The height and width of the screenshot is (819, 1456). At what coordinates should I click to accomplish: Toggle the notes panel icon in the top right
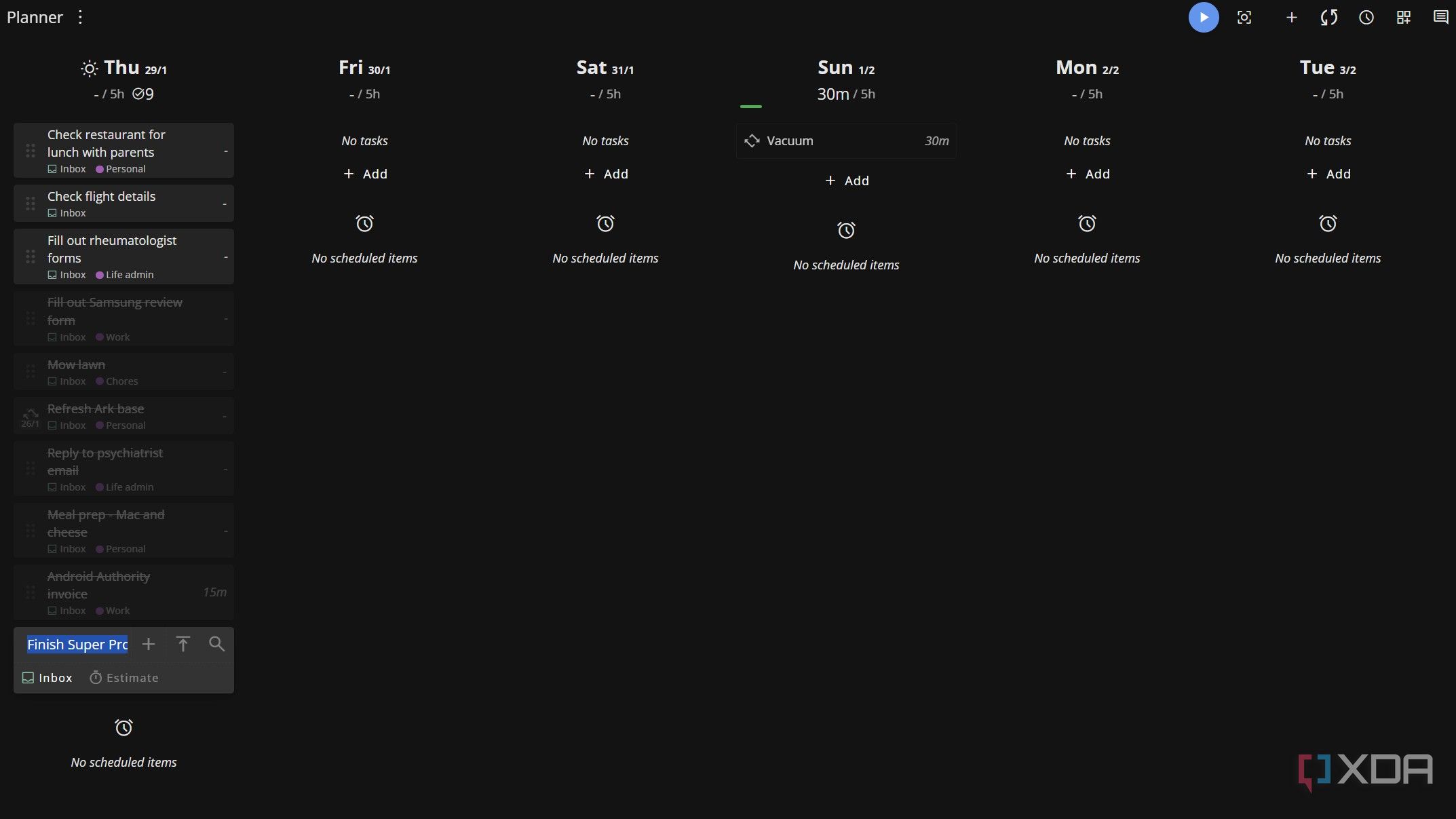pyautogui.click(x=1440, y=18)
